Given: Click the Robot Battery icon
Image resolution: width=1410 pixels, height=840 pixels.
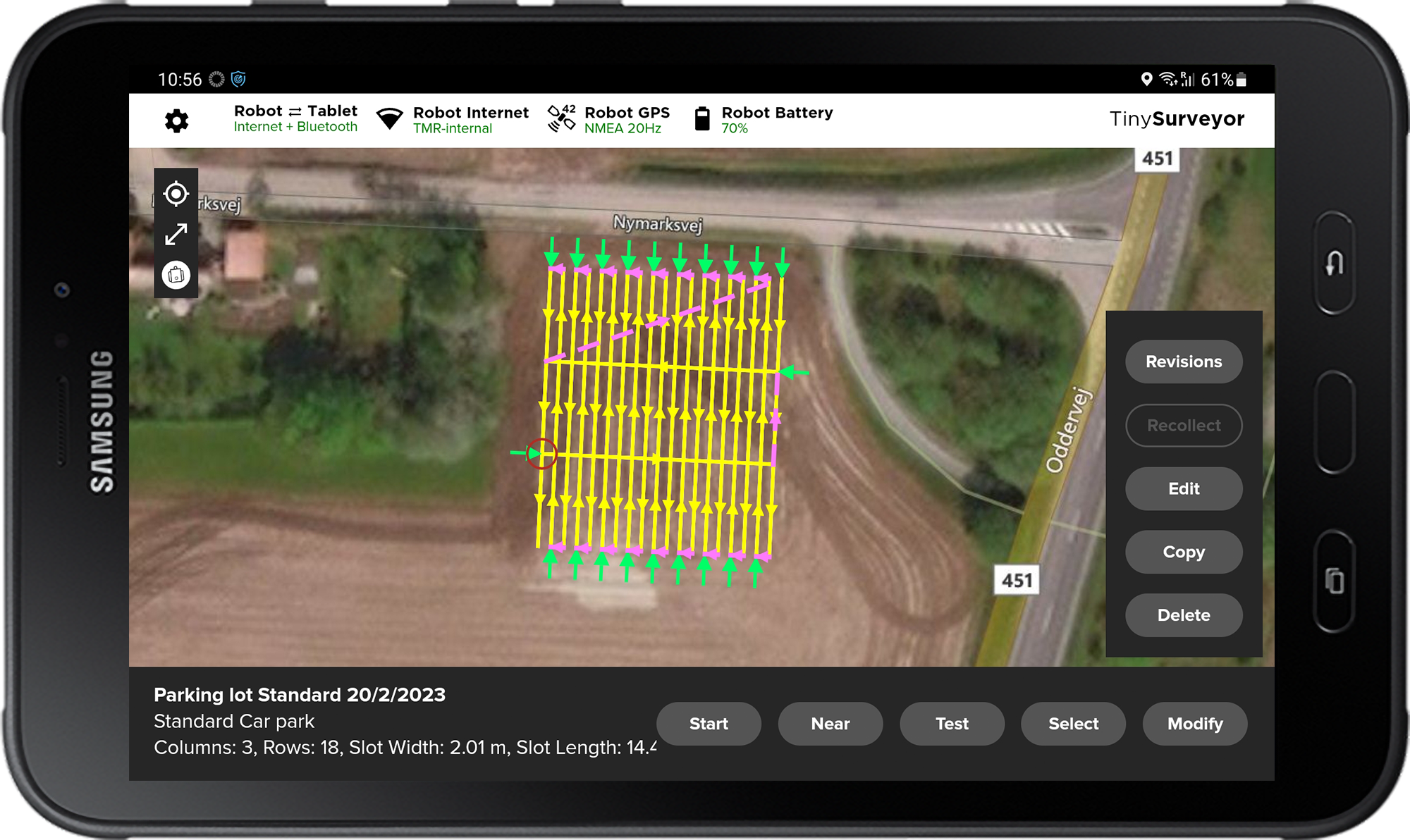Looking at the screenshot, I should tap(701, 119).
